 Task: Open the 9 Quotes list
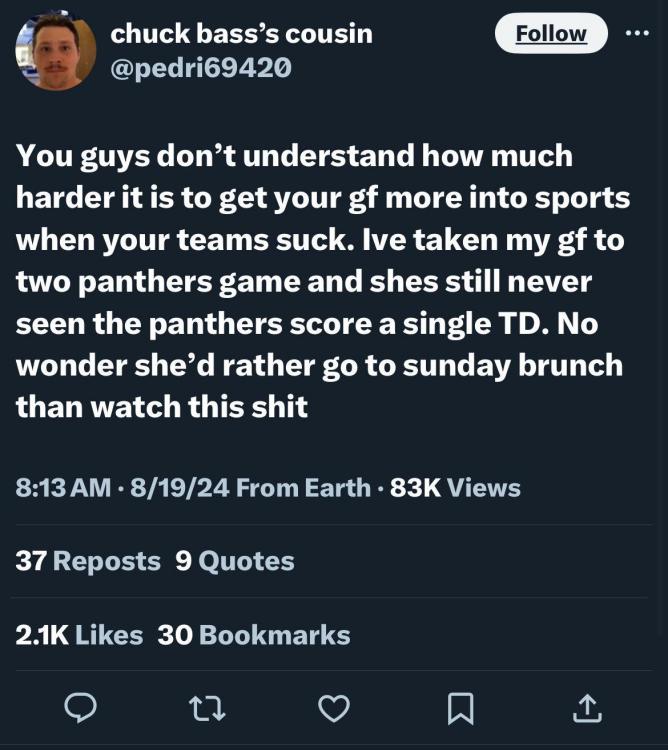click(235, 561)
